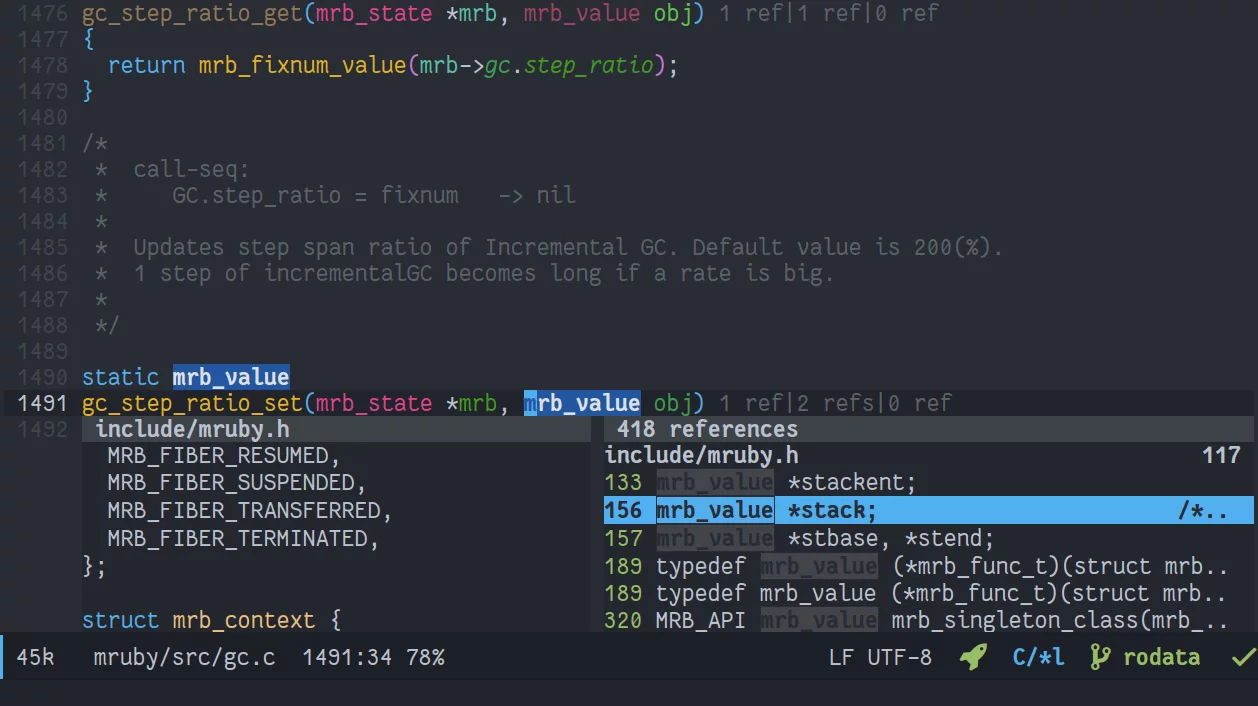Click the git branch icon beside rodata
The width and height of the screenshot is (1258, 706).
tap(1100, 657)
